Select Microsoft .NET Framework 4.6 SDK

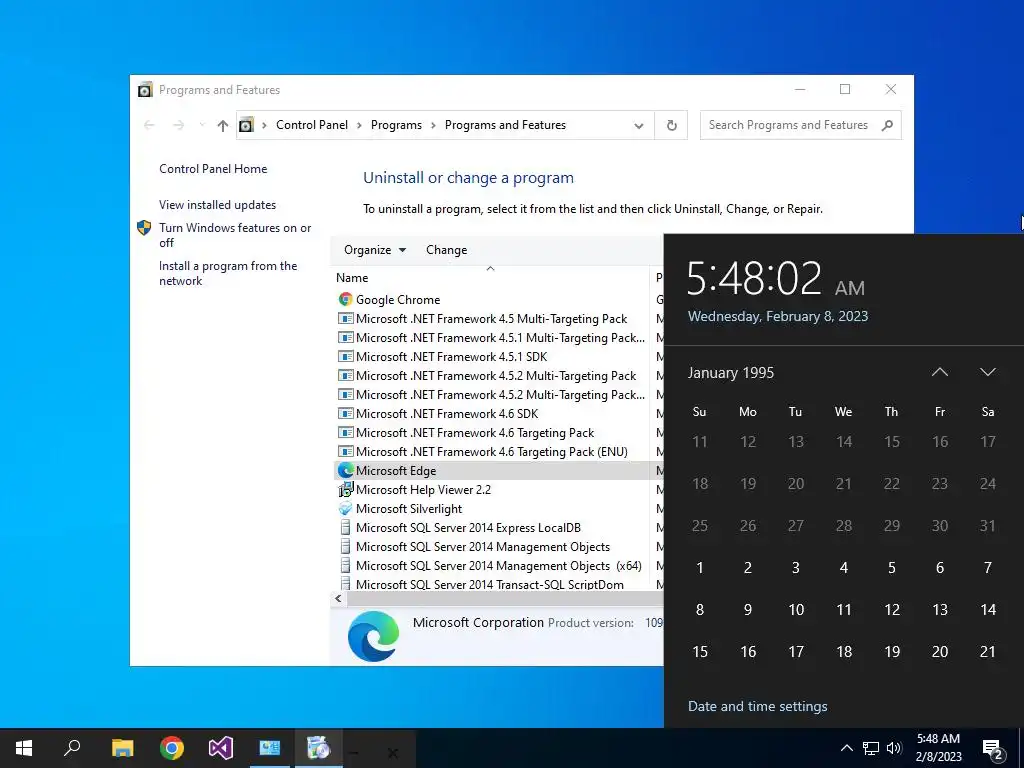point(447,413)
